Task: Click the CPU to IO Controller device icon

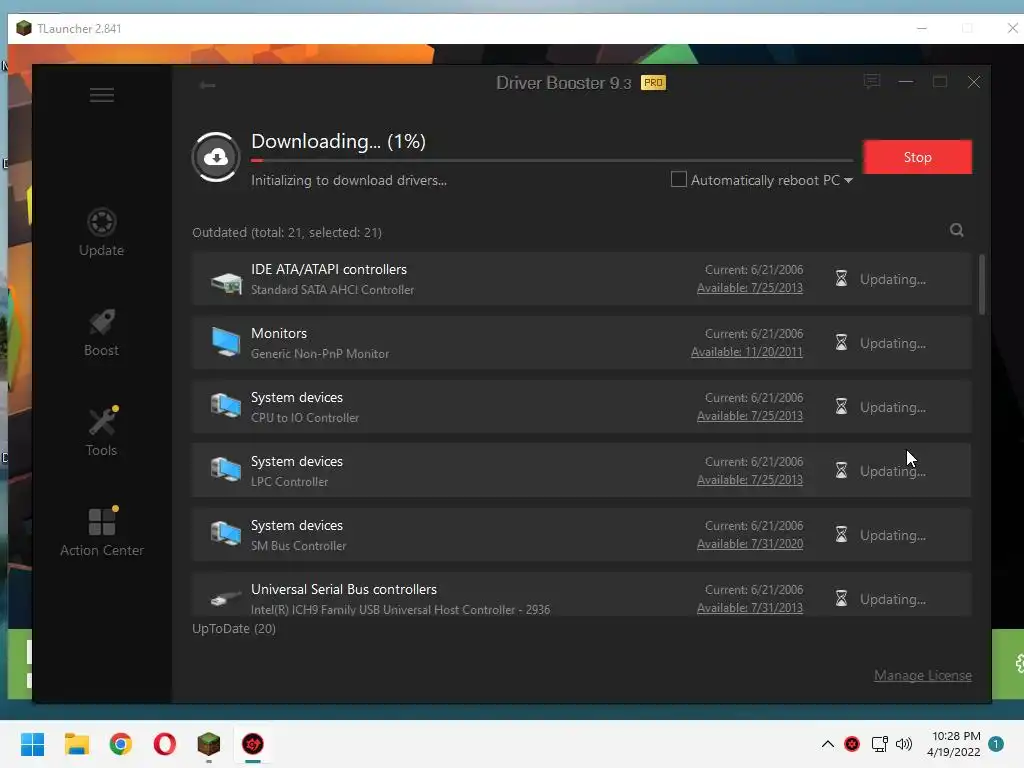Action: [x=226, y=405]
